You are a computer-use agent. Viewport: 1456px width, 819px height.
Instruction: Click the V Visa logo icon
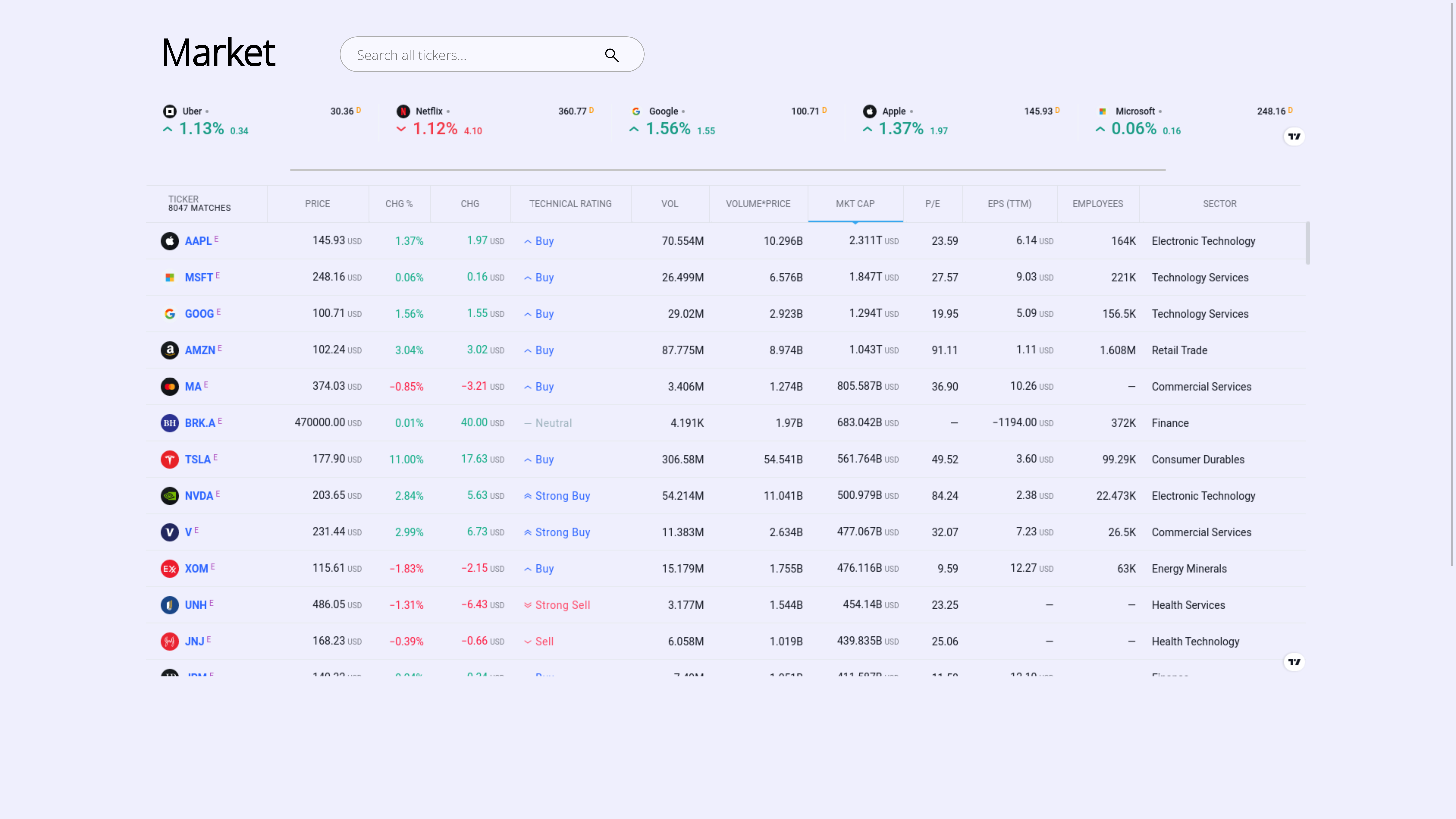pos(169,532)
